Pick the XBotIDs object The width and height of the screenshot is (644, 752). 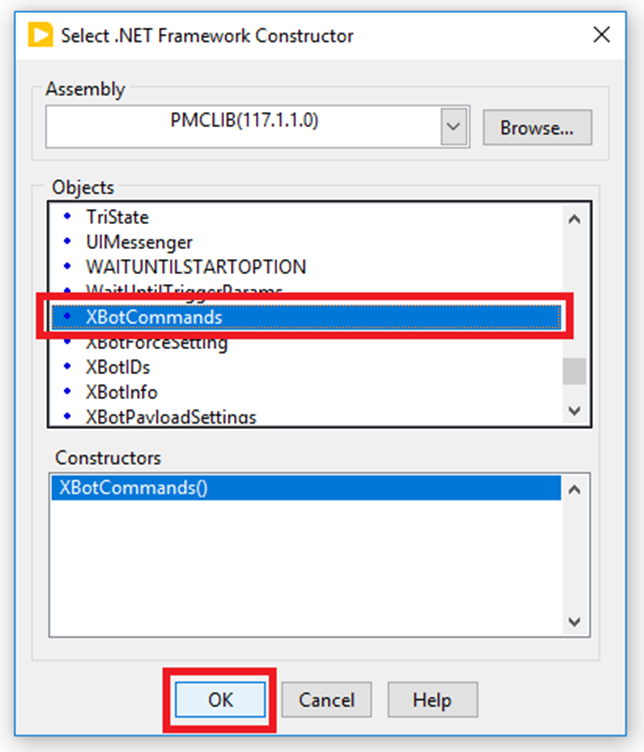click(x=118, y=367)
